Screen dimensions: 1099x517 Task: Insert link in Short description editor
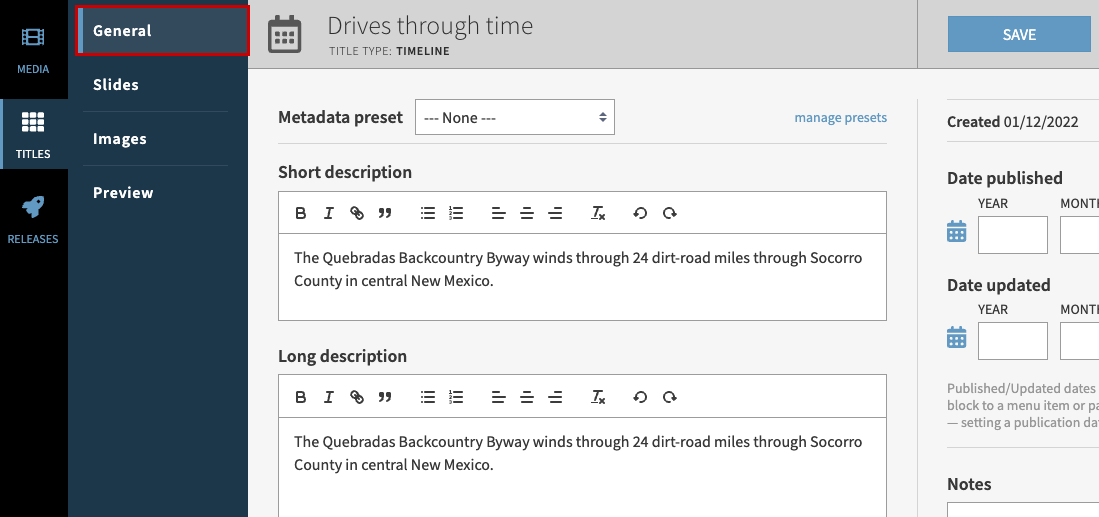357,213
